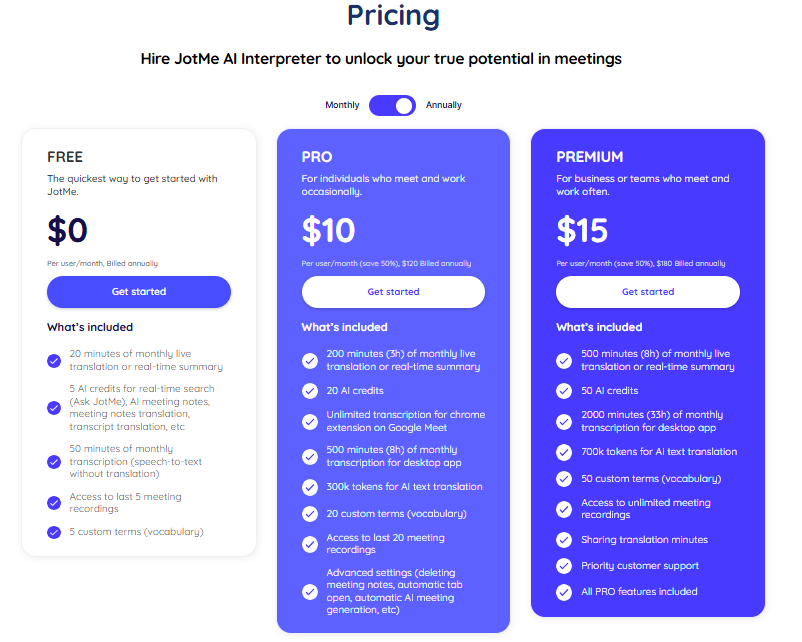This screenshot has width=802, height=642.
Task: Select the Annually billing label
Action: tap(443, 105)
